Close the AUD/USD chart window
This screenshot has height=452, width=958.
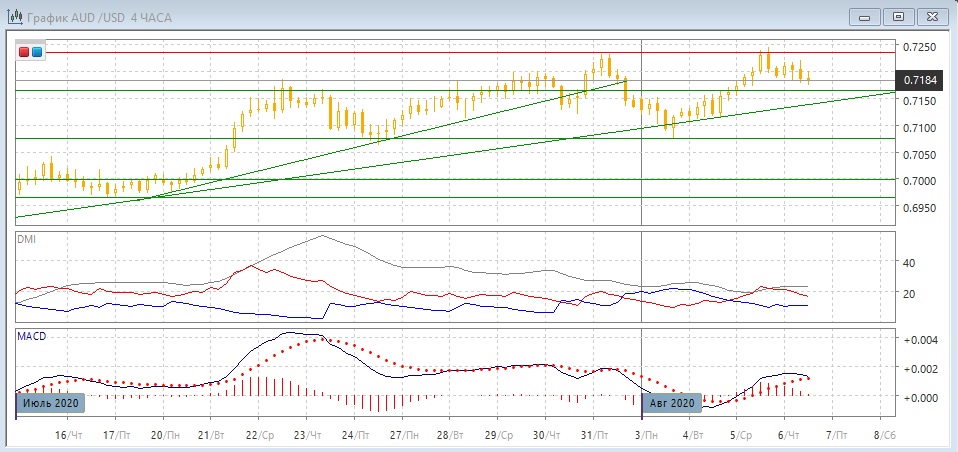click(931, 16)
